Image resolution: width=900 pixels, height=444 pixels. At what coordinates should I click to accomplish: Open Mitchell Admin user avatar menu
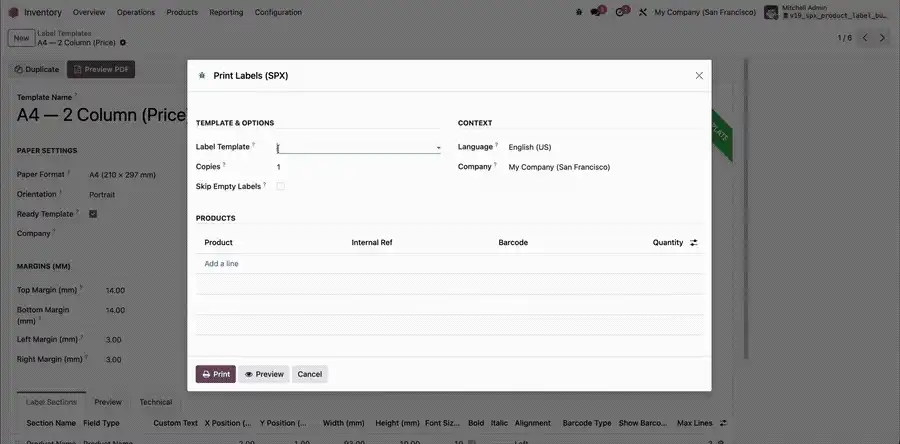[771, 12]
